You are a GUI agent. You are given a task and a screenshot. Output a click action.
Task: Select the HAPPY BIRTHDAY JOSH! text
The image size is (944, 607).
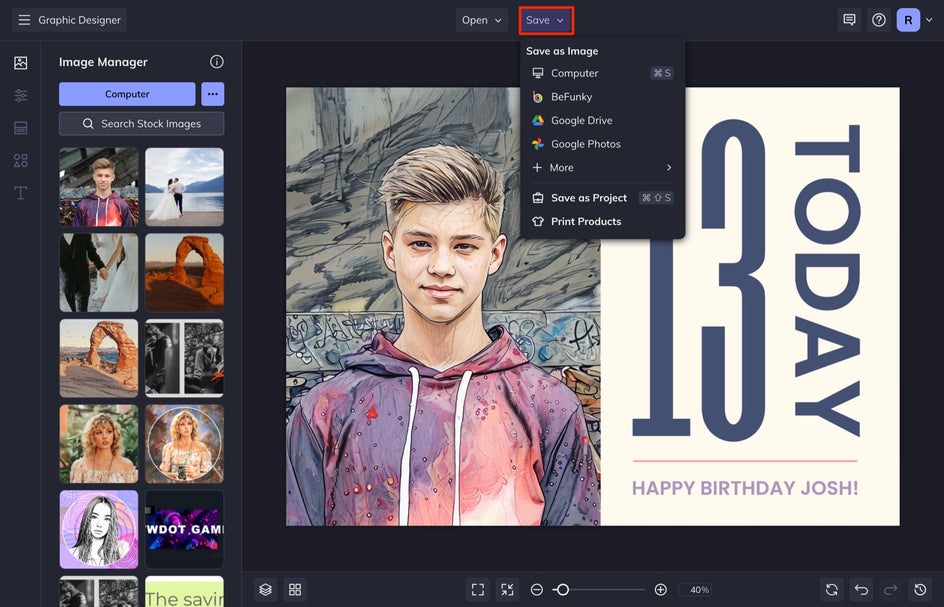(x=745, y=488)
